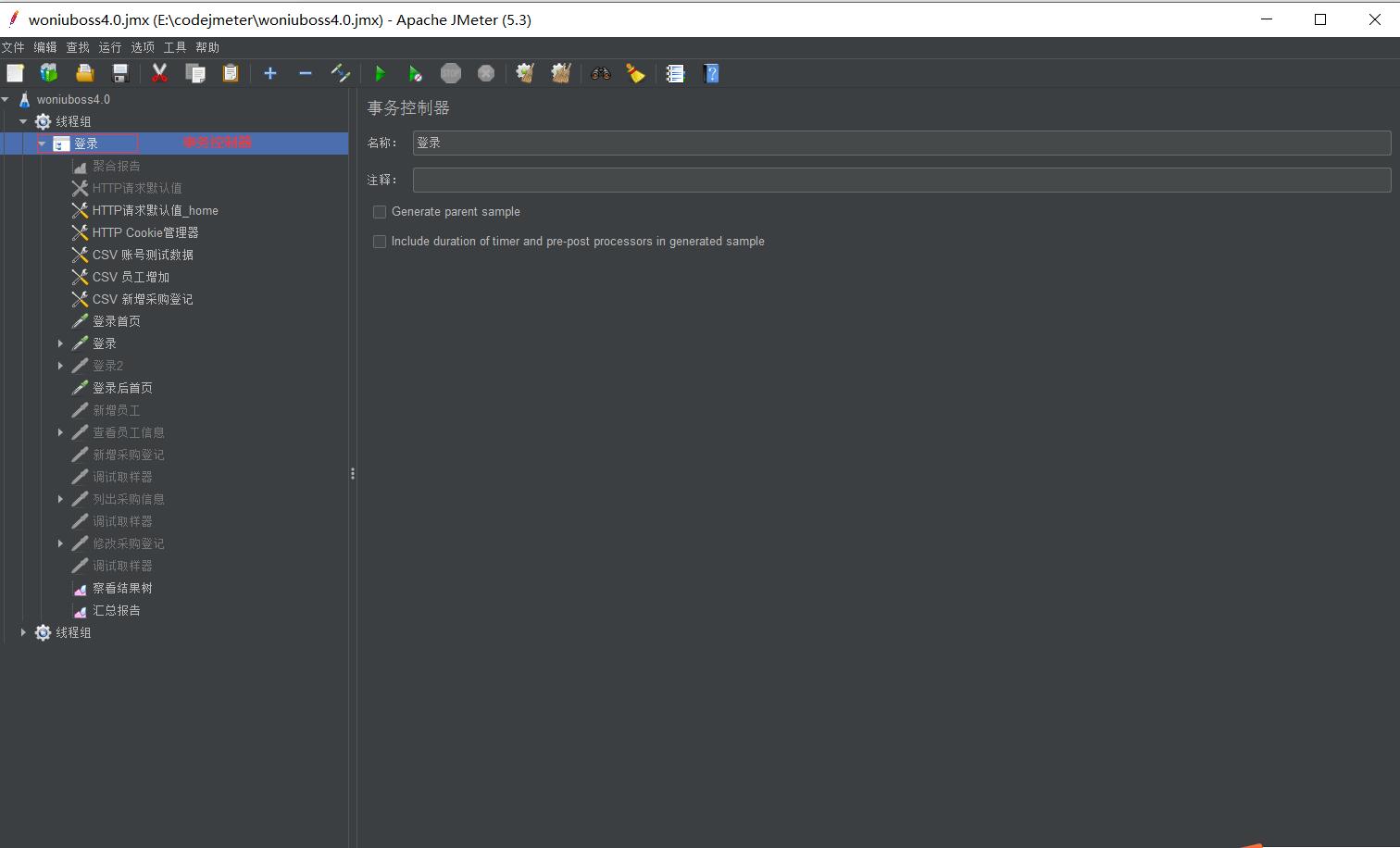Click Start no pauses icon

(416, 73)
